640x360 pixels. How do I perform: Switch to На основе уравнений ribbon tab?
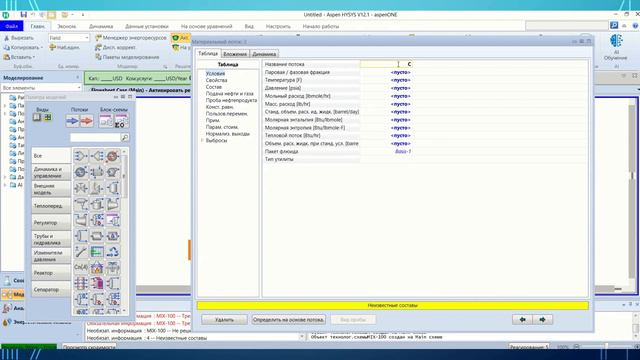(x=207, y=26)
